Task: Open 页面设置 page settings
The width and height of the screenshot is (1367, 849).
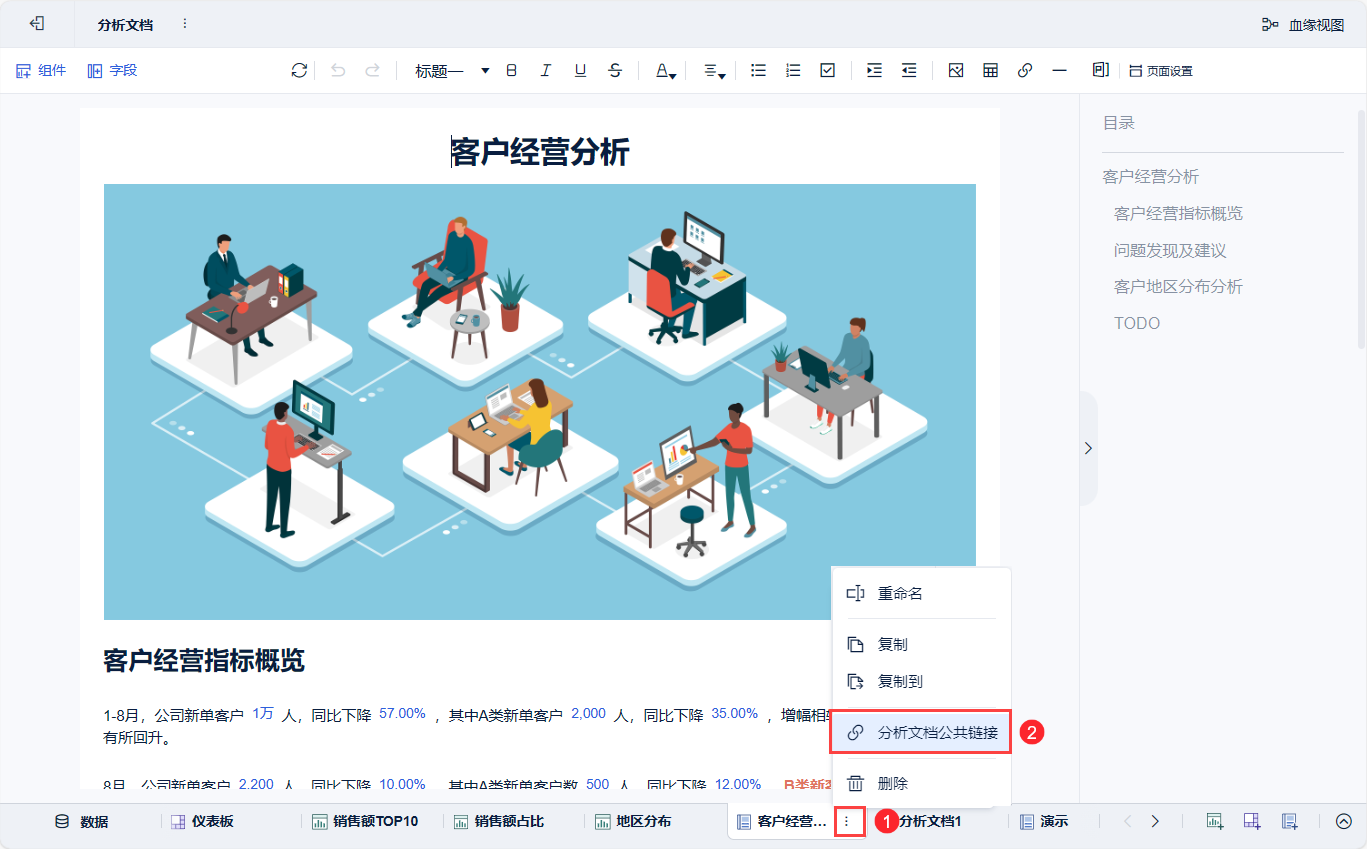Action: (1161, 71)
